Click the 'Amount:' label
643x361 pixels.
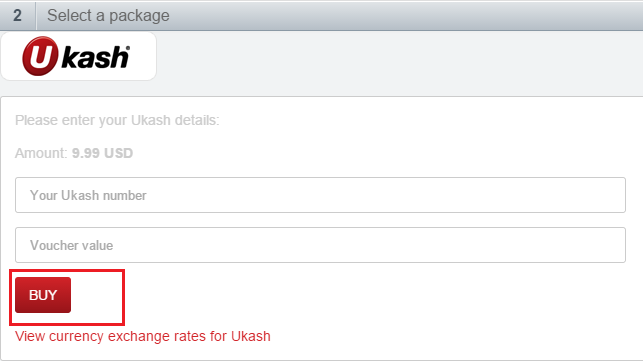coord(41,153)
